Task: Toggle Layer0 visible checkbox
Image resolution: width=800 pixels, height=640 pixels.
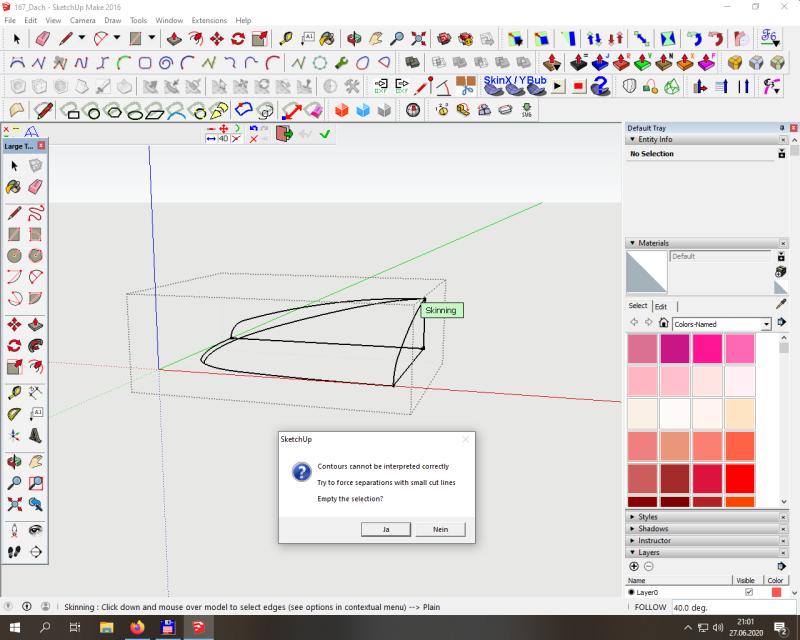Action: (748, 592)
